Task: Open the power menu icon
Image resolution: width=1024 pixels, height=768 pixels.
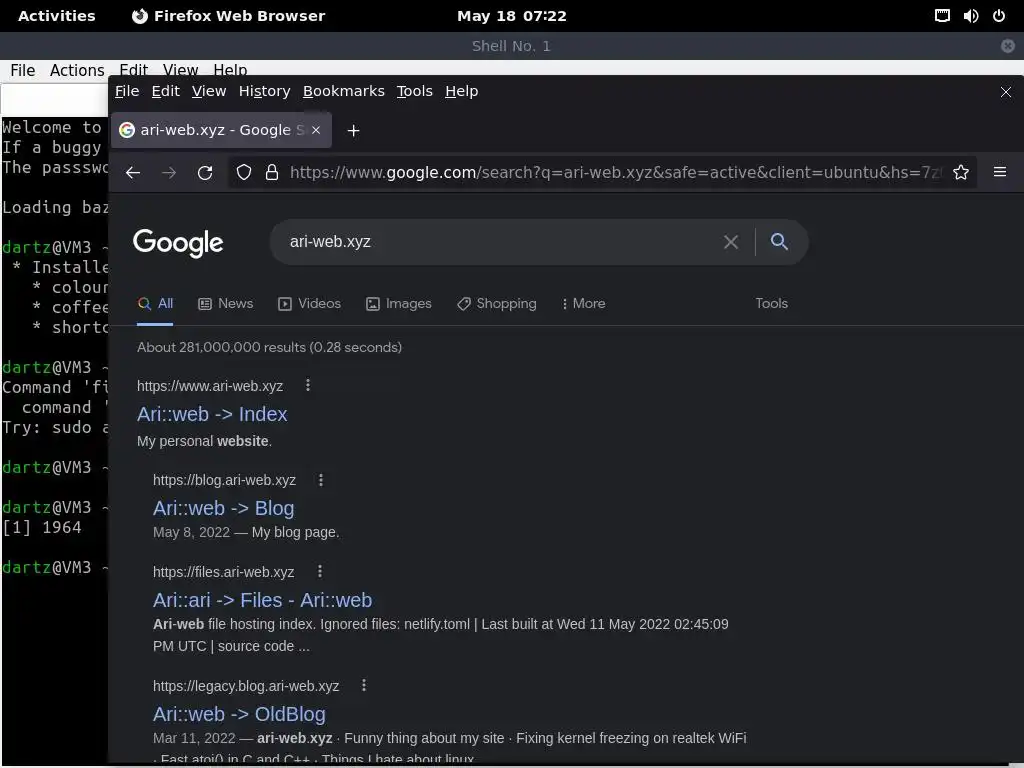Action: (x=999, y=16)
